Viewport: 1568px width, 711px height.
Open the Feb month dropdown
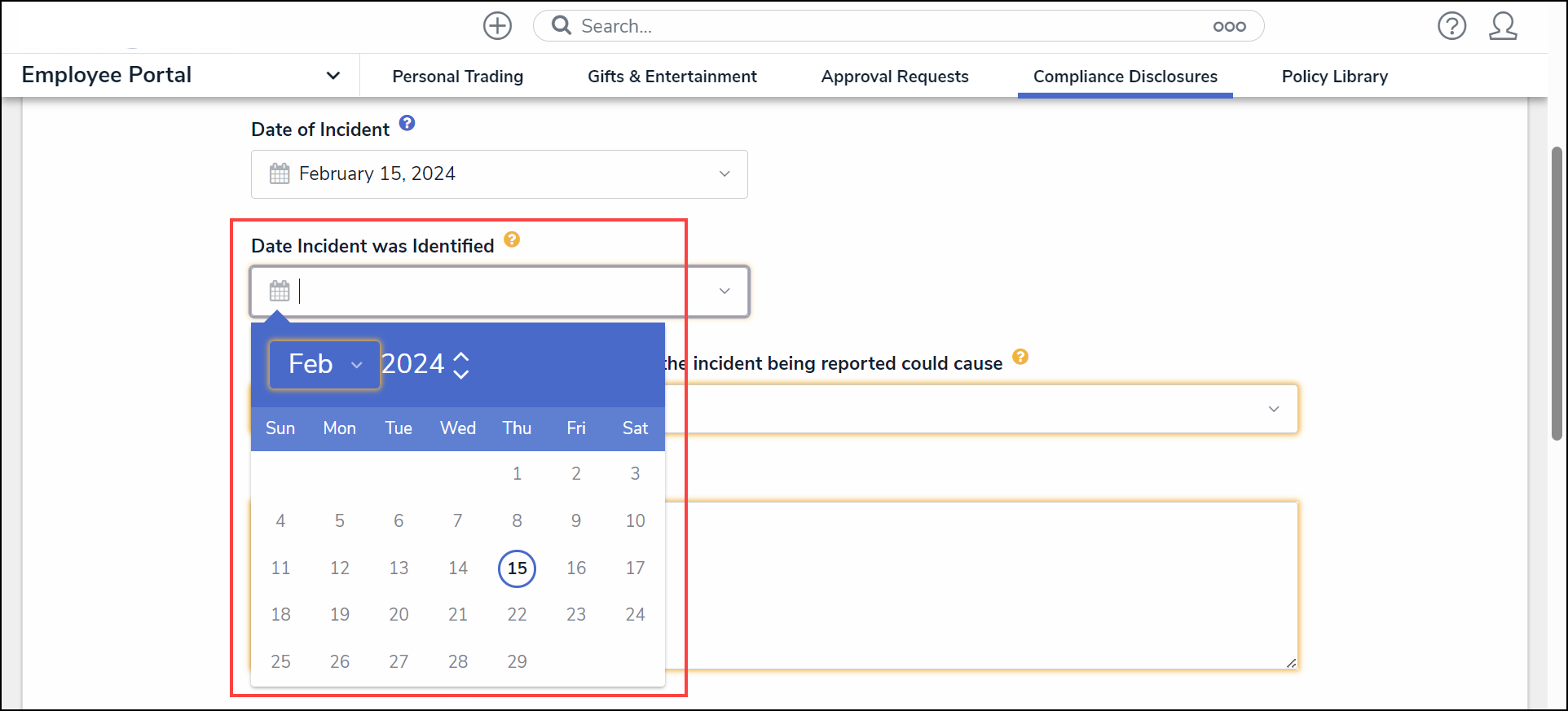[x=324, y=364]
